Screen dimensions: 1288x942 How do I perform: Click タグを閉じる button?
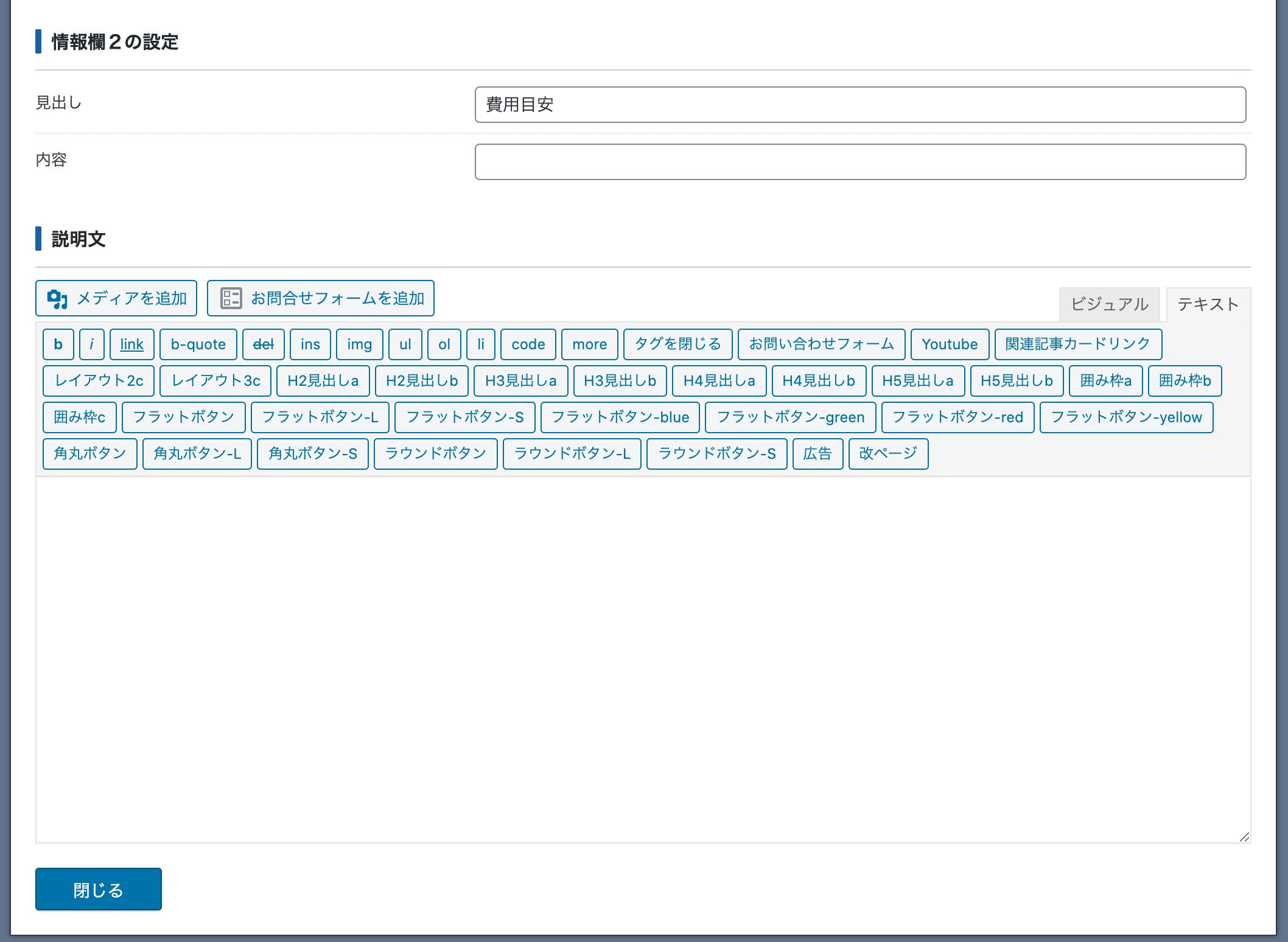tap(678, 344)
